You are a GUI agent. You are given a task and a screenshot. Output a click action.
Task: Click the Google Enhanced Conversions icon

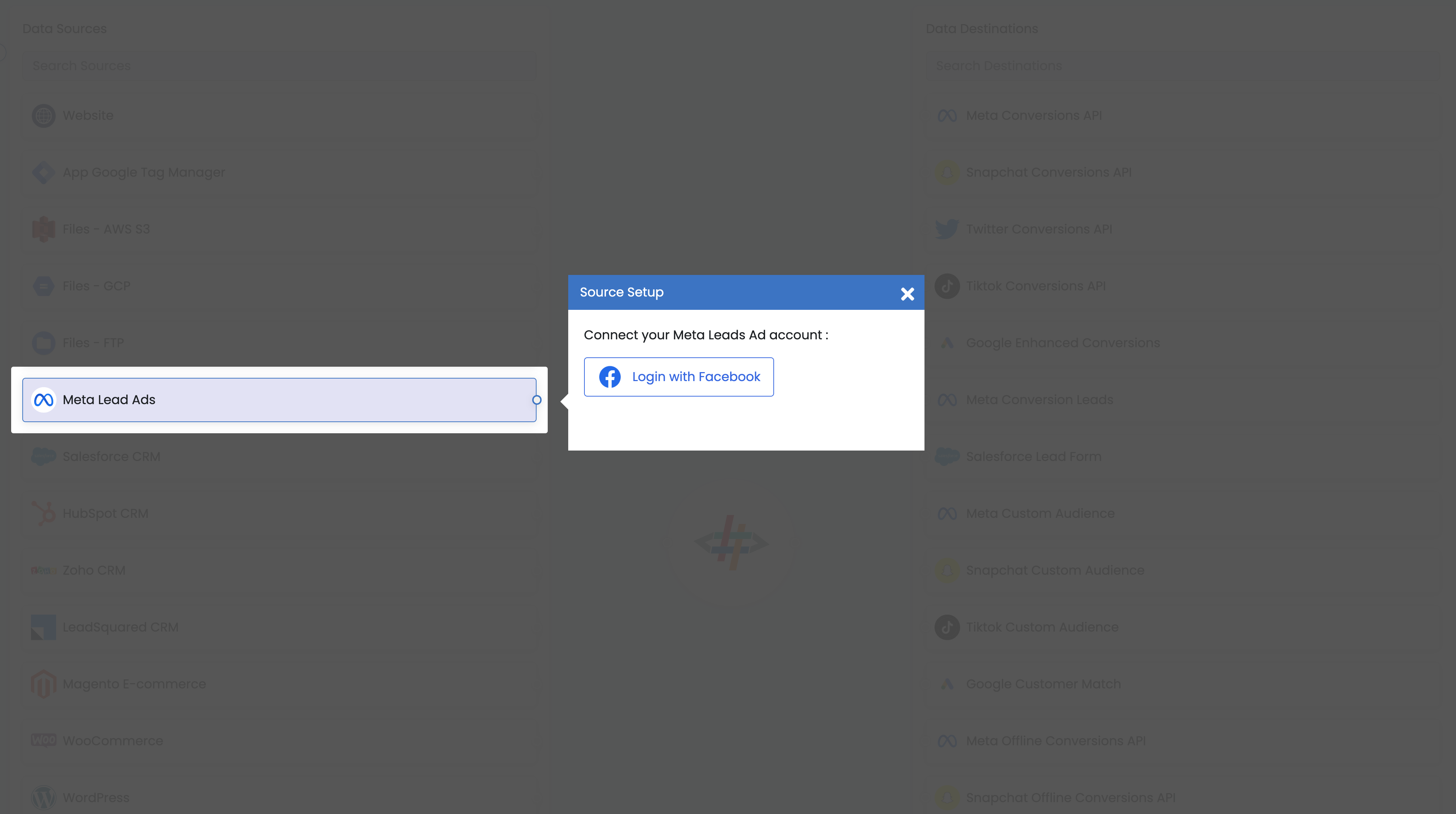(947, 343)
